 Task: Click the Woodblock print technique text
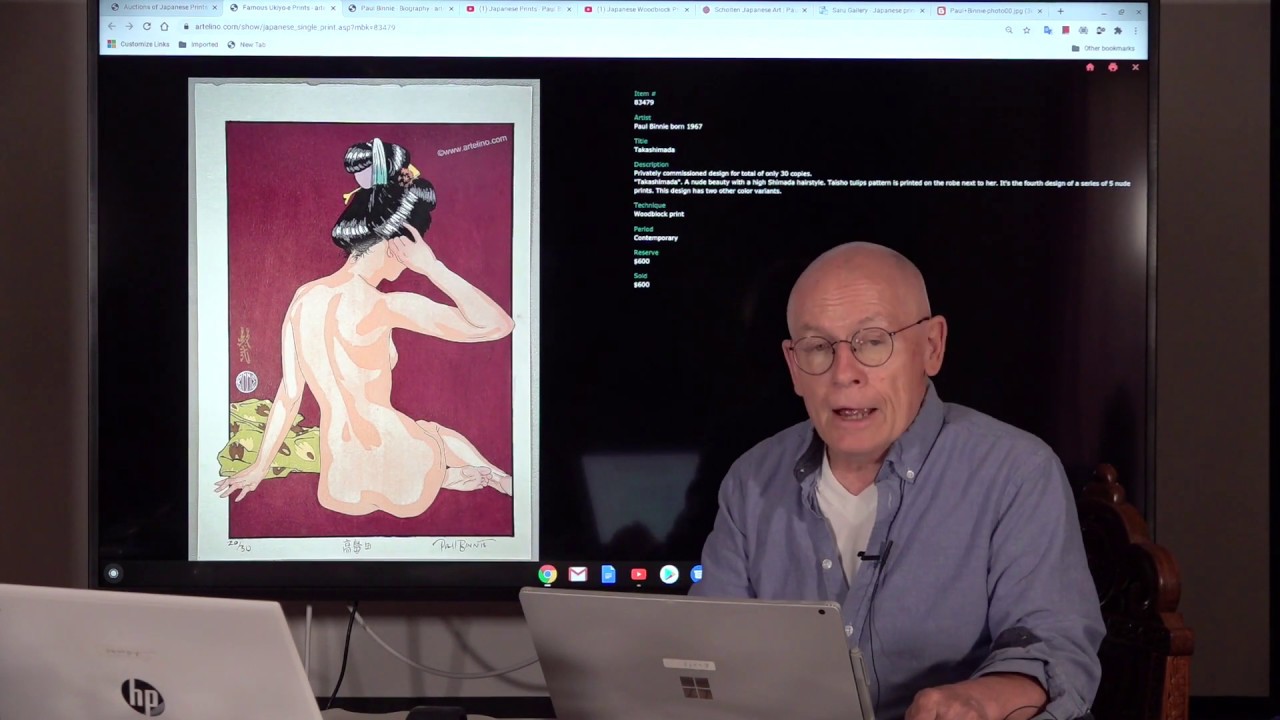659,214
